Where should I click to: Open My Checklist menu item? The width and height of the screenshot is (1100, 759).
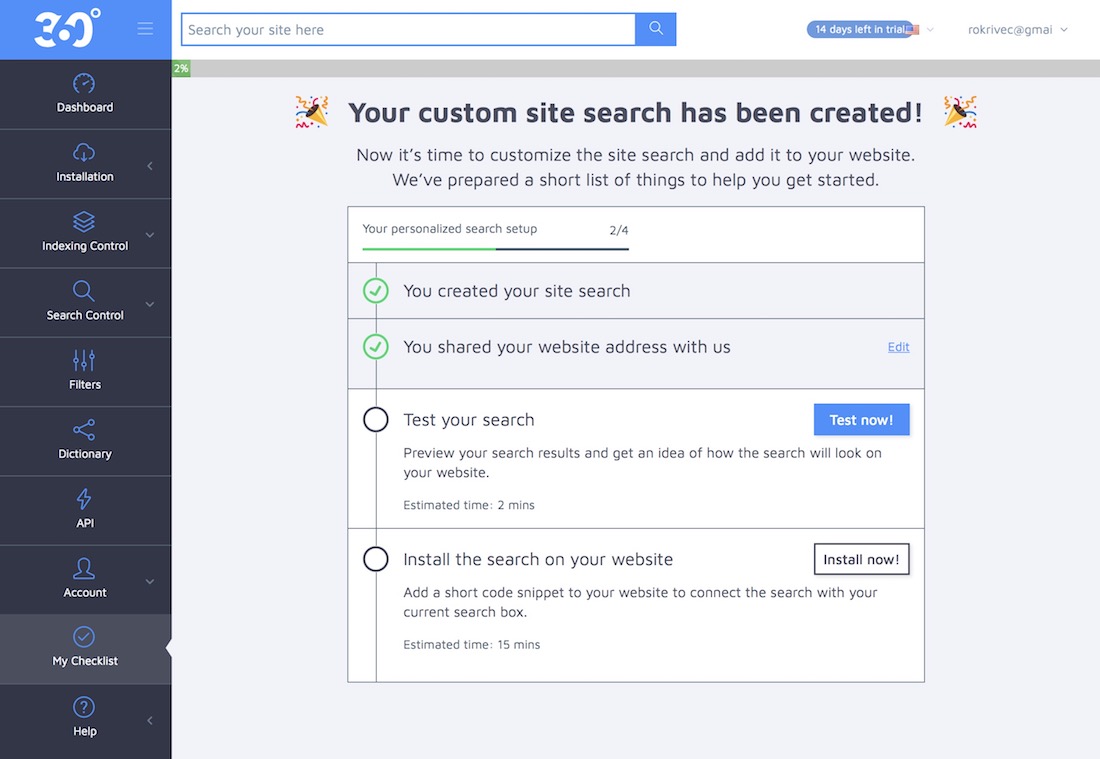pyautogui.click(x=85, y=648)
